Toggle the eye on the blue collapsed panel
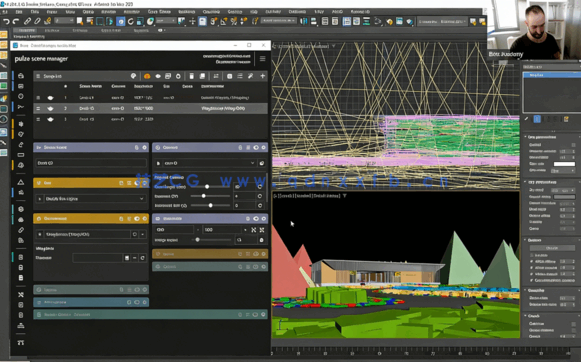581x362 pixels. click(137, 302)
